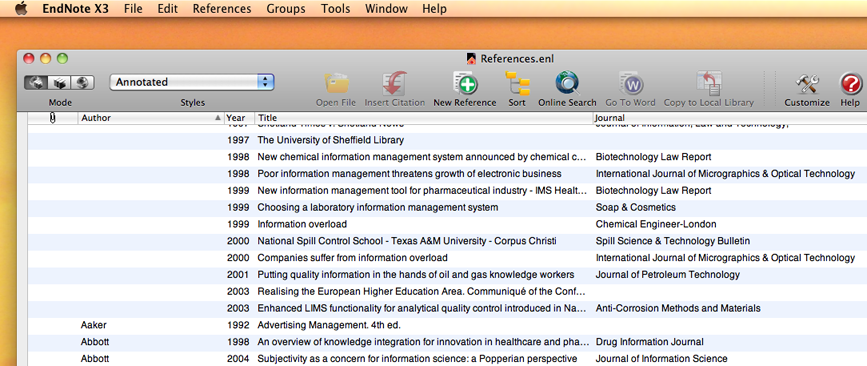Open the Sort tool
Image resolution: width=867 pixels, height=366 pixels.
(x=517, y=83)
